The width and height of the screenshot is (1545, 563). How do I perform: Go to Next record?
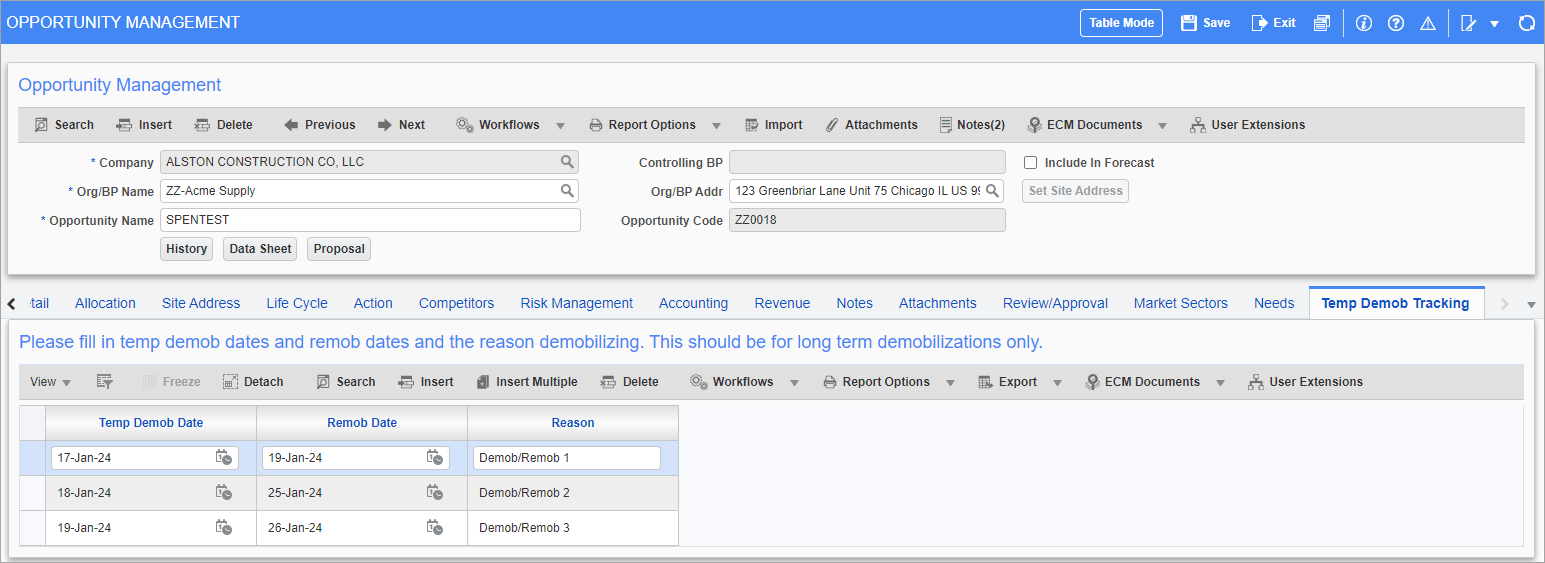point(401,125)
